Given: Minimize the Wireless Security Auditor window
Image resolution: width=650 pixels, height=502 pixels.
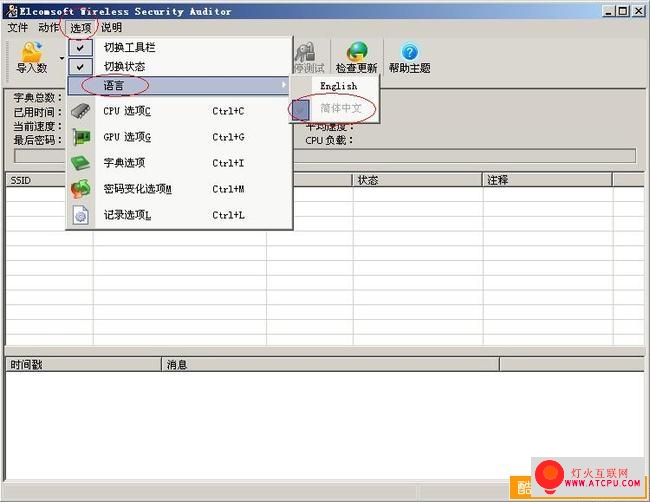Looking at the screenshot, I should [608, 11].
